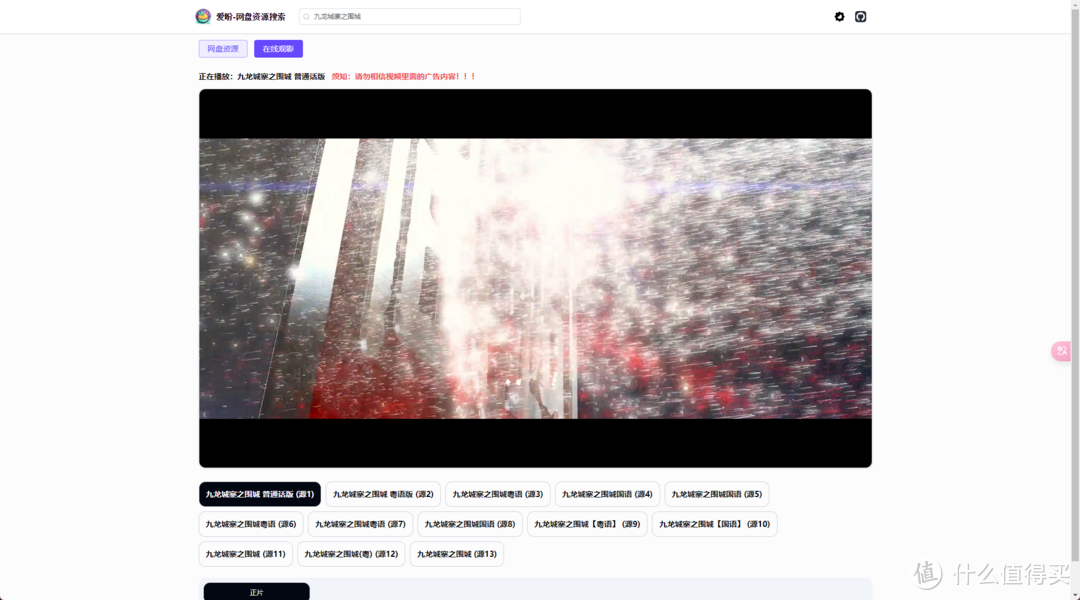Image resolution: width=1080 pixels, height=600 pixels.
Task: Click the 正片 episode button
Action: [x=256, y=591]
